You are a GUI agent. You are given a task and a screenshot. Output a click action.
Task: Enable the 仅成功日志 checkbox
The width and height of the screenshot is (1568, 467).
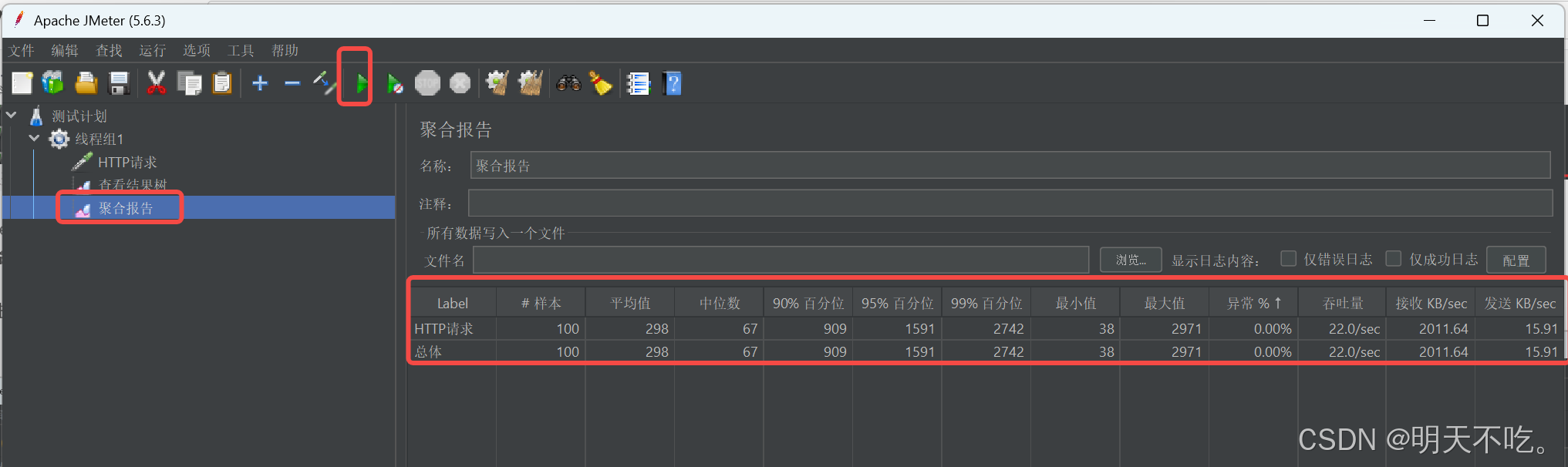coord(1394,259)
